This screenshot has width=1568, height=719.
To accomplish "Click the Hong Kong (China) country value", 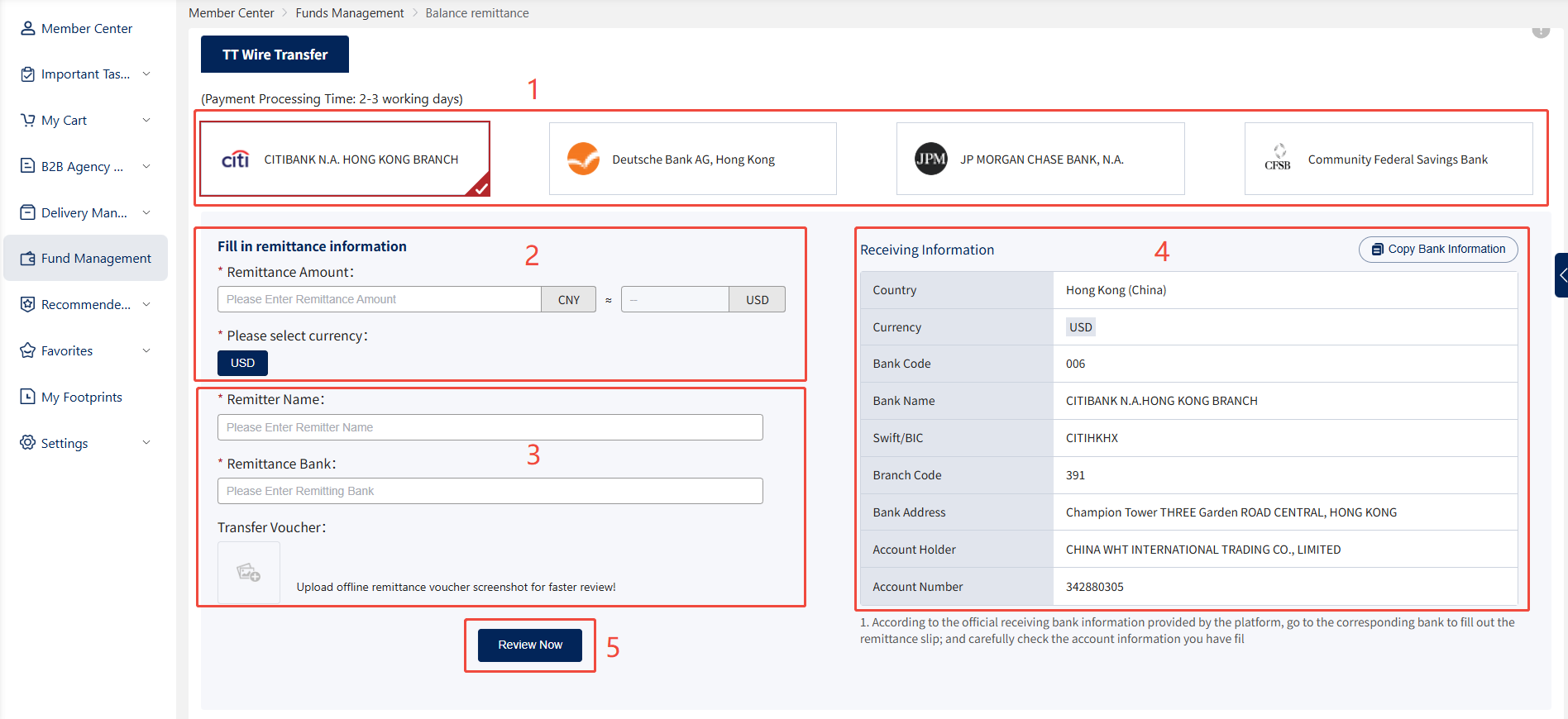I will [1116, 290].
